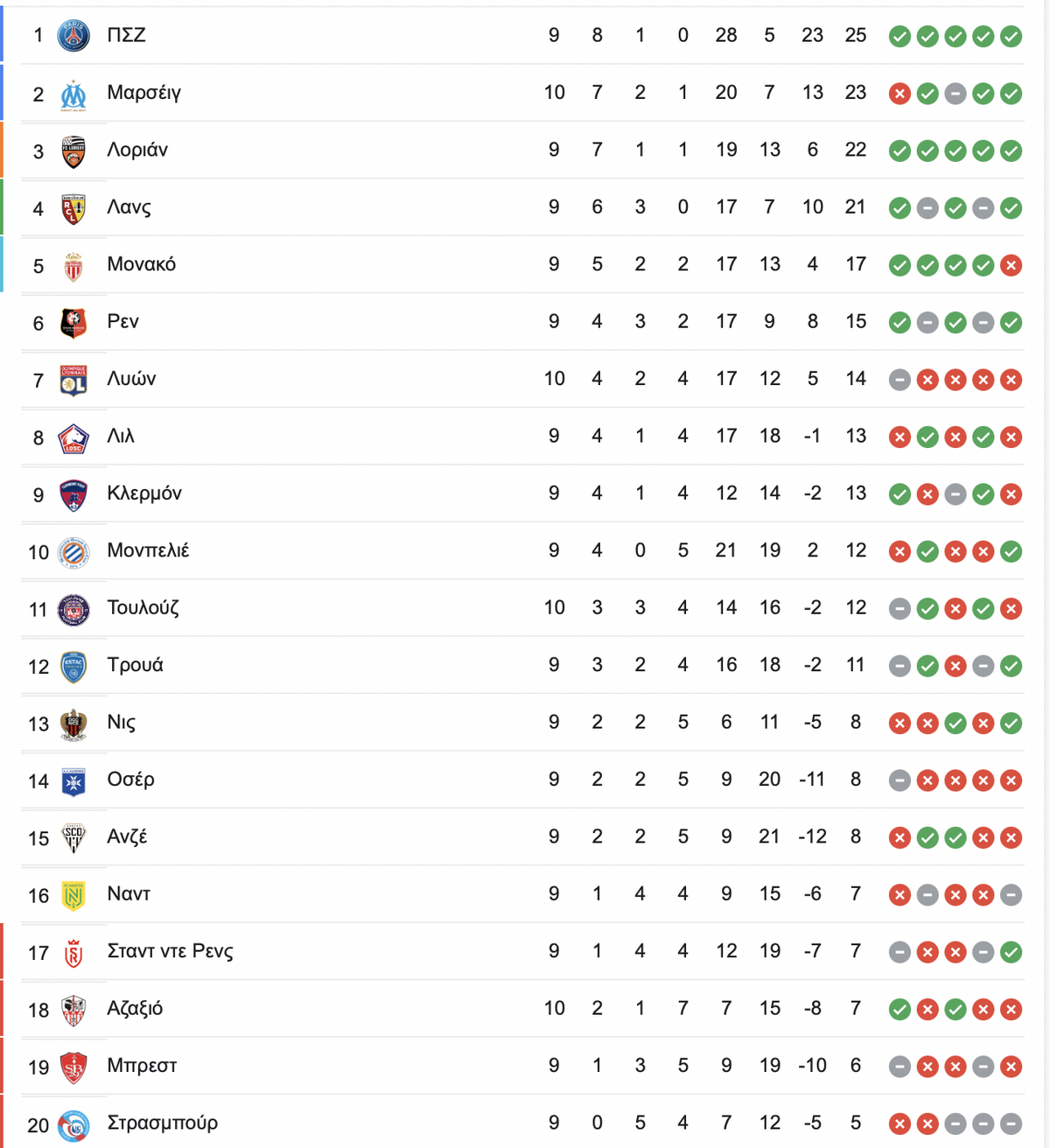The height and width of the screenshot is (1148, 1050).
Task: Select the Σταντ ντε Ρενς team name
Action: [170, 951]
